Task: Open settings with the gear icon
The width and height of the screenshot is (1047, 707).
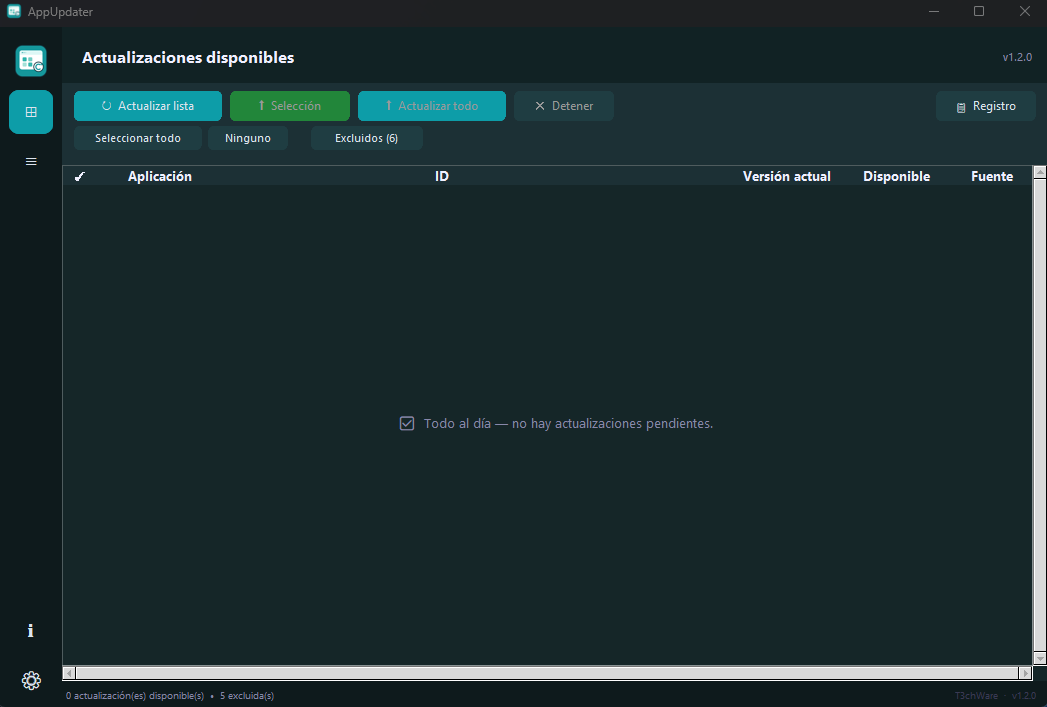Action: (31, 680)
